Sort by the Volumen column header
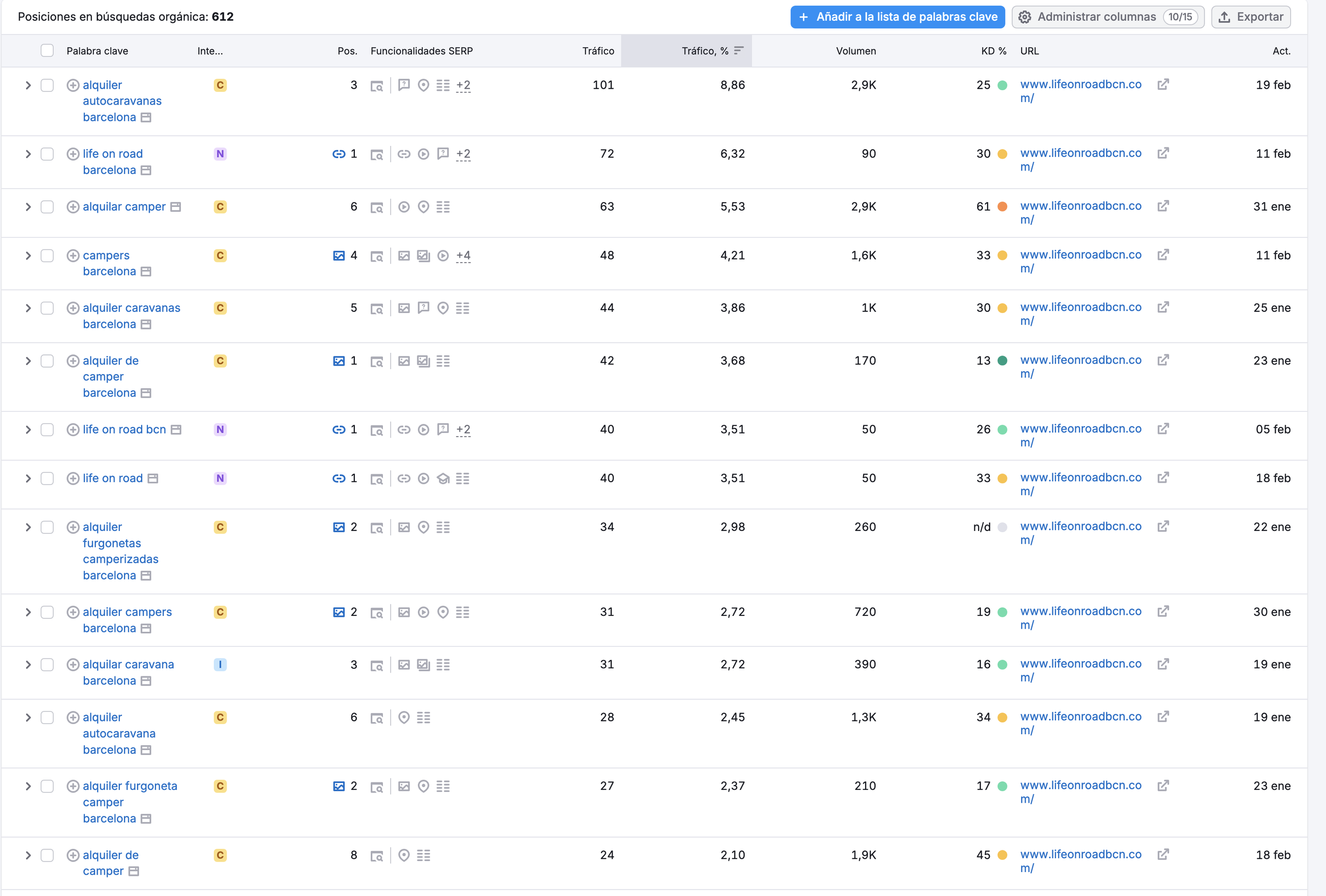 click(x=856, y=51)
